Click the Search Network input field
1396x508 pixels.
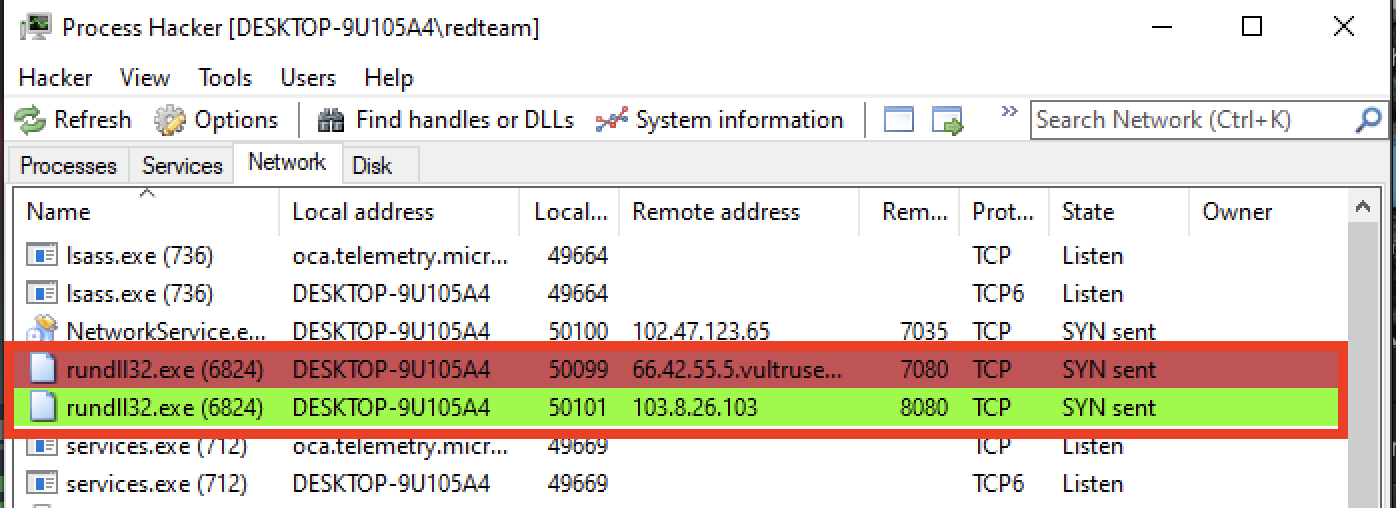[1193, 120]
